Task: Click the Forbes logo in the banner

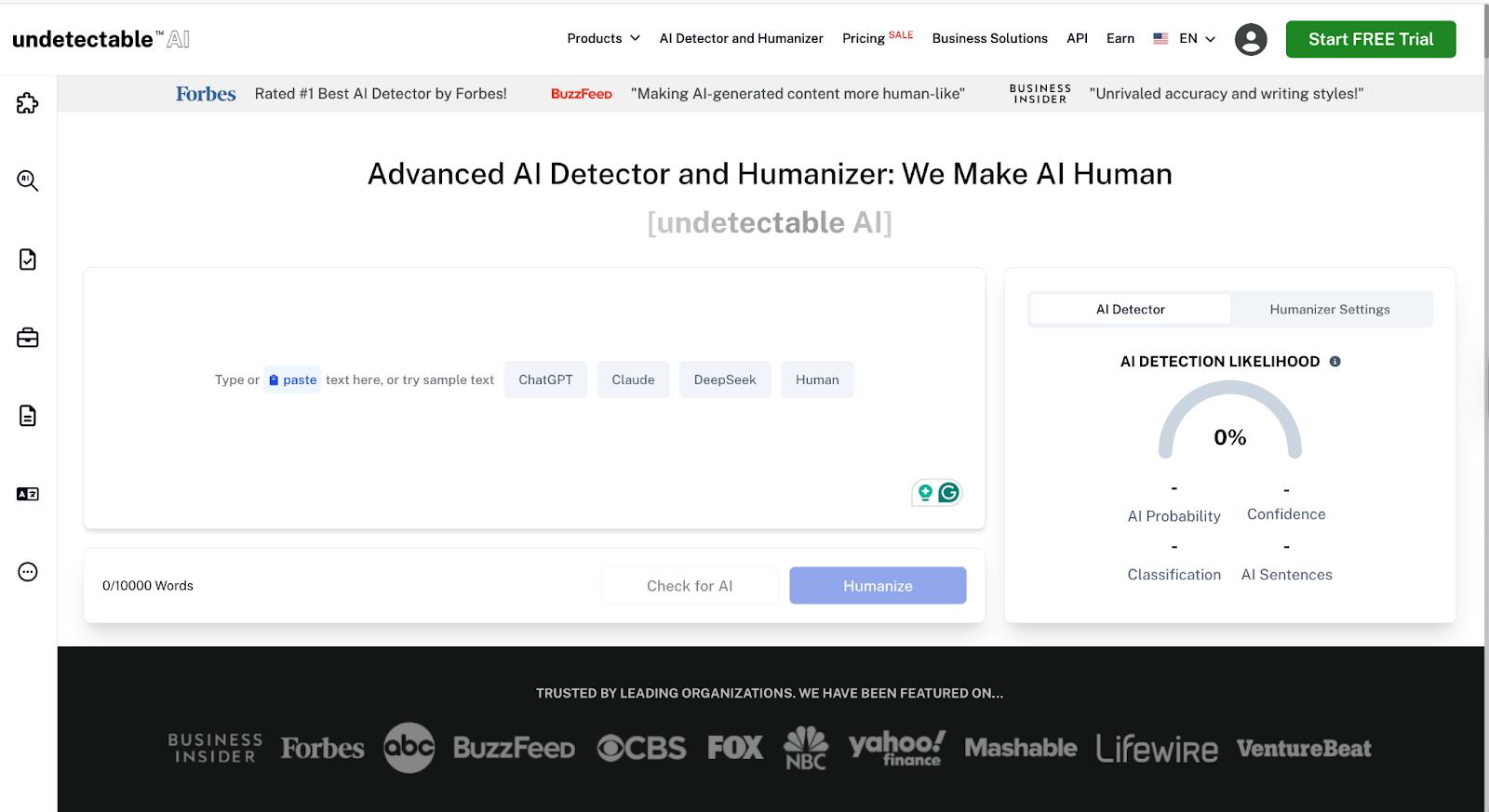Action: tap(206, 94)
